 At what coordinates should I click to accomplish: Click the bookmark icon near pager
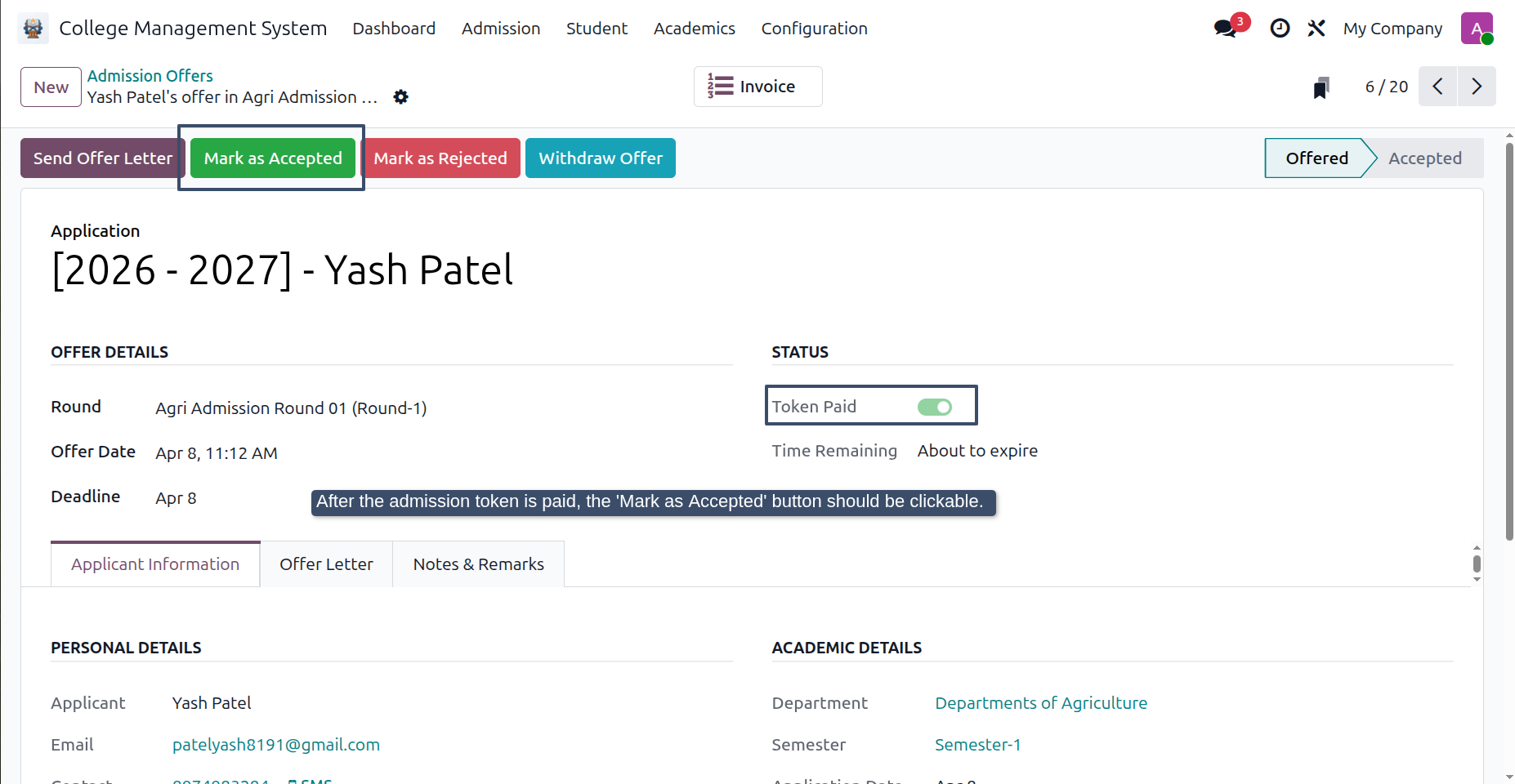1321,87
